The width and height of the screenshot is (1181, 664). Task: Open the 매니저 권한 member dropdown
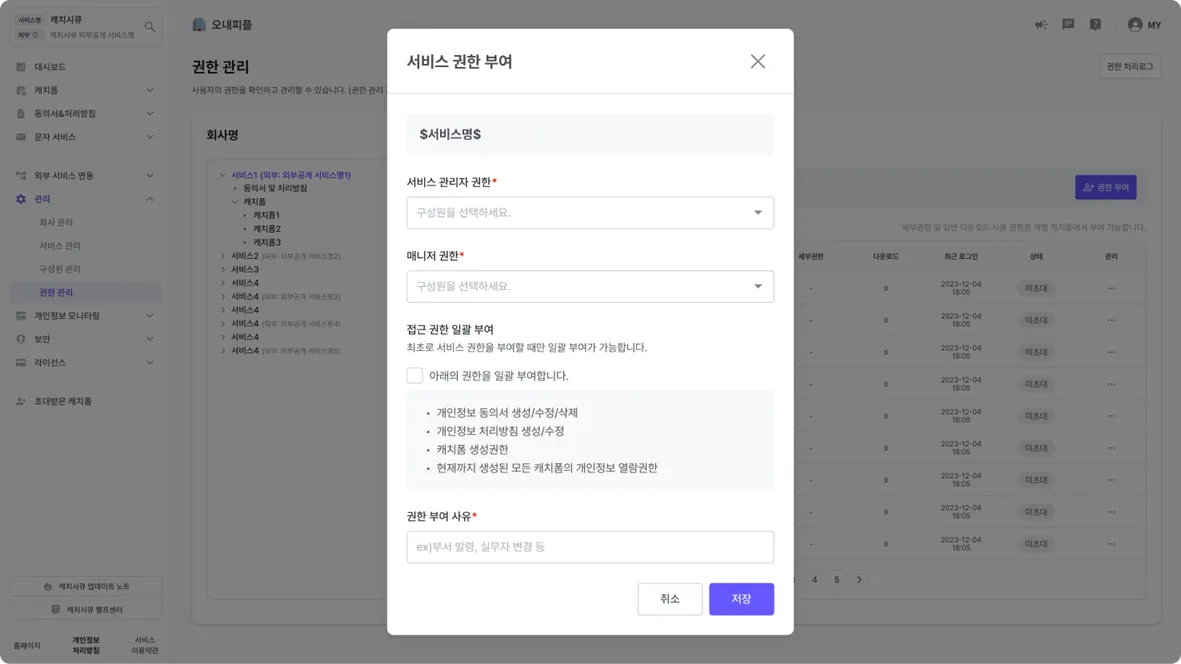tap(590, 286)
